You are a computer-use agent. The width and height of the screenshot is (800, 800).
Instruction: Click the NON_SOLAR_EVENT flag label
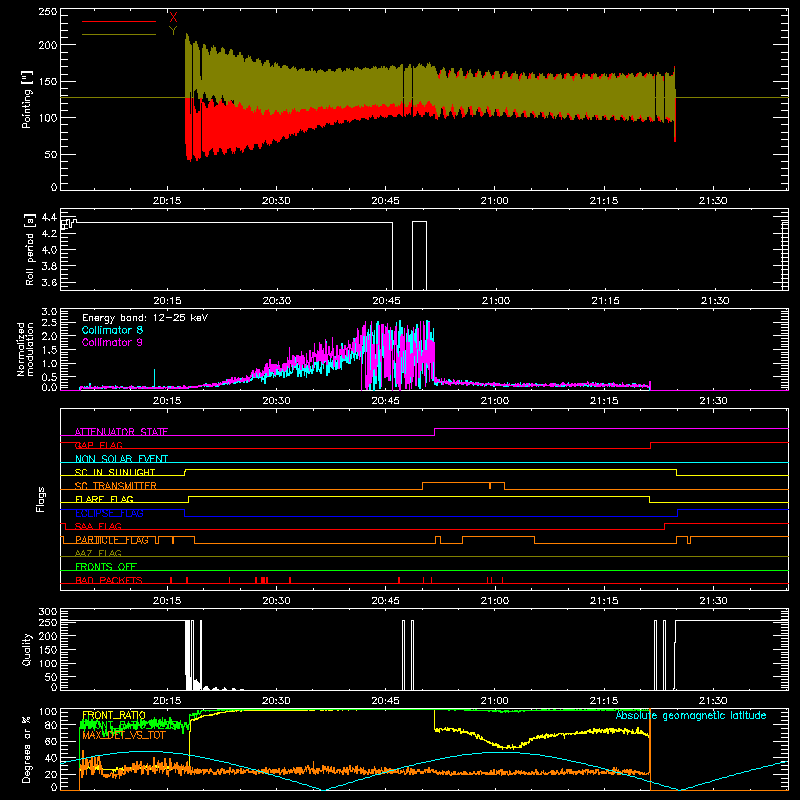coord(121,459)
